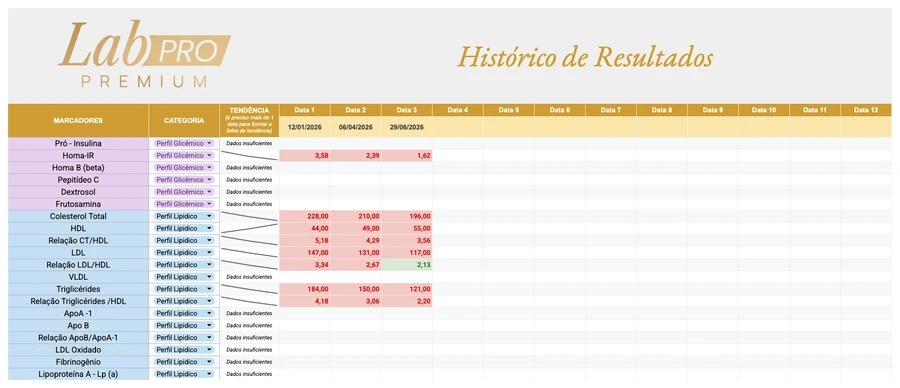Open category dropdown for VLDL row
Screen dimensions: 900x388
[x=184, y=277]
